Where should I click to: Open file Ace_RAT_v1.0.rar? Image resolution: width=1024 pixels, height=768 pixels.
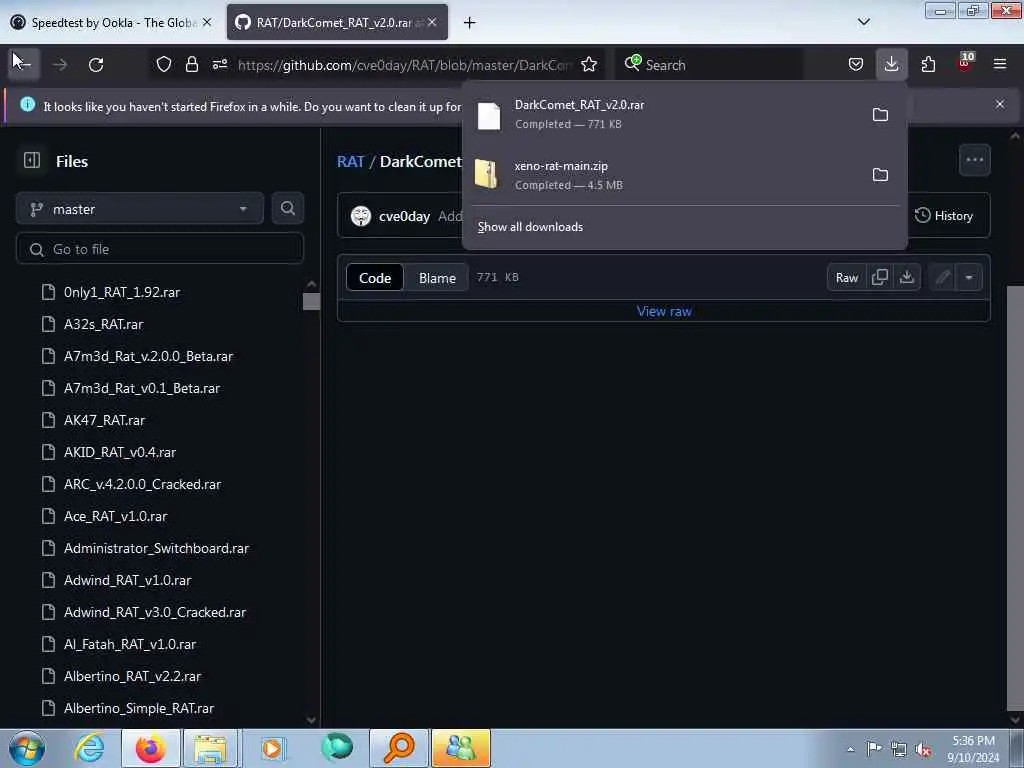click(115, 517)
